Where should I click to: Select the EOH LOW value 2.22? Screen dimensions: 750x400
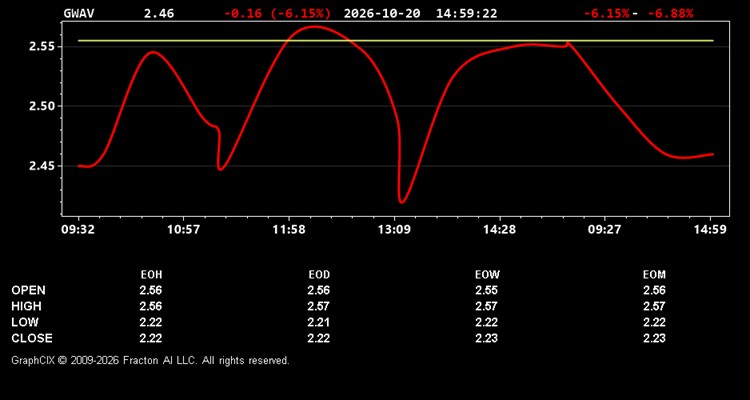coord(151,322)
